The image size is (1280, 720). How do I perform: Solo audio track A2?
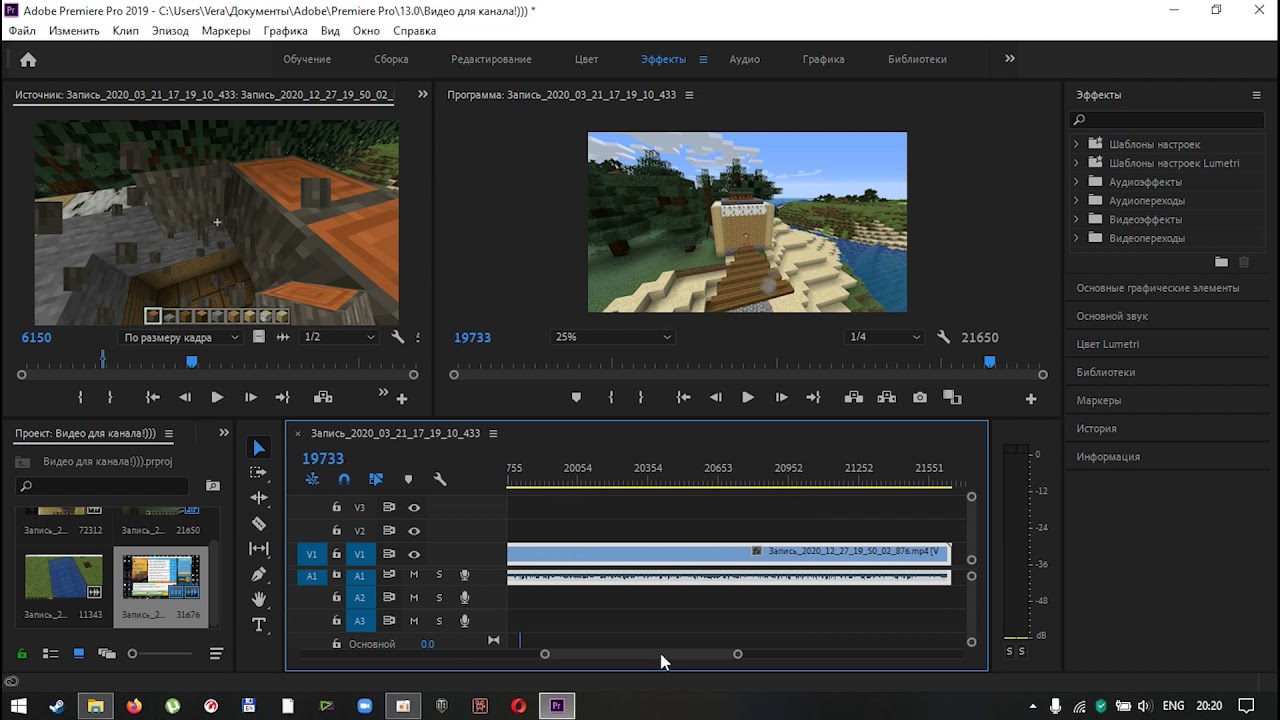pos(439,598)
